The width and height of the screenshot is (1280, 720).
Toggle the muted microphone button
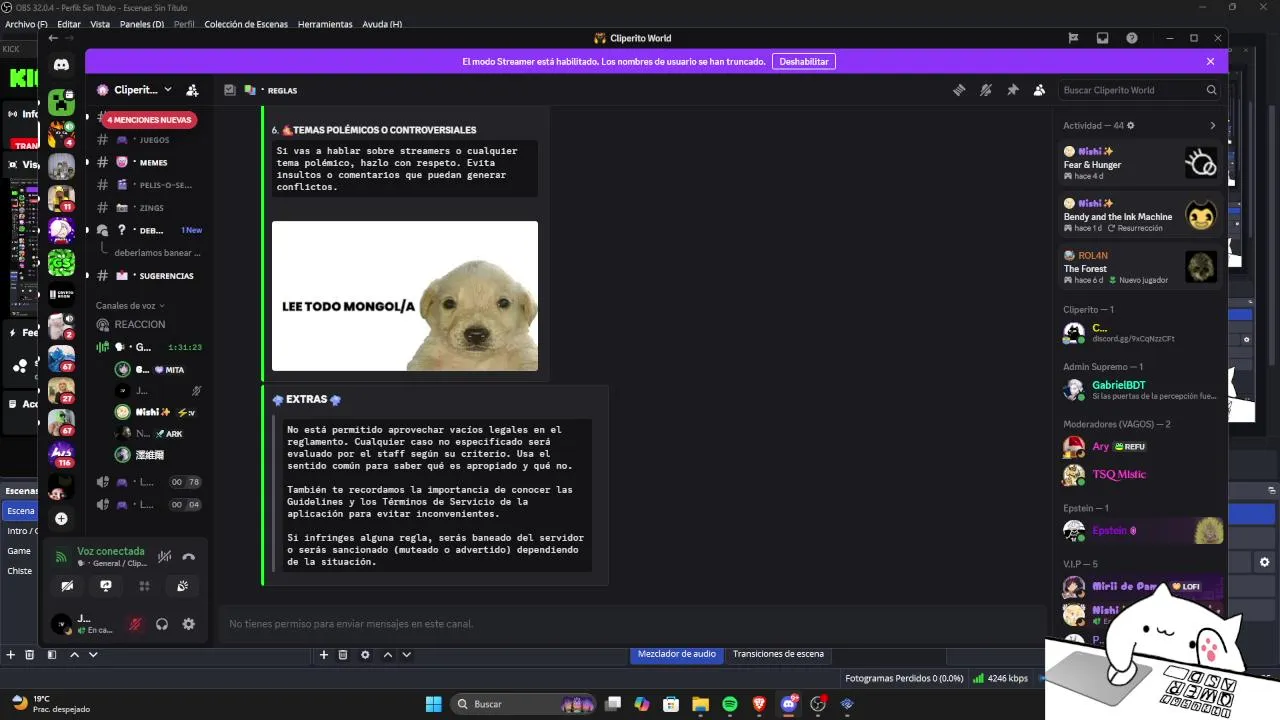[135, 624]
